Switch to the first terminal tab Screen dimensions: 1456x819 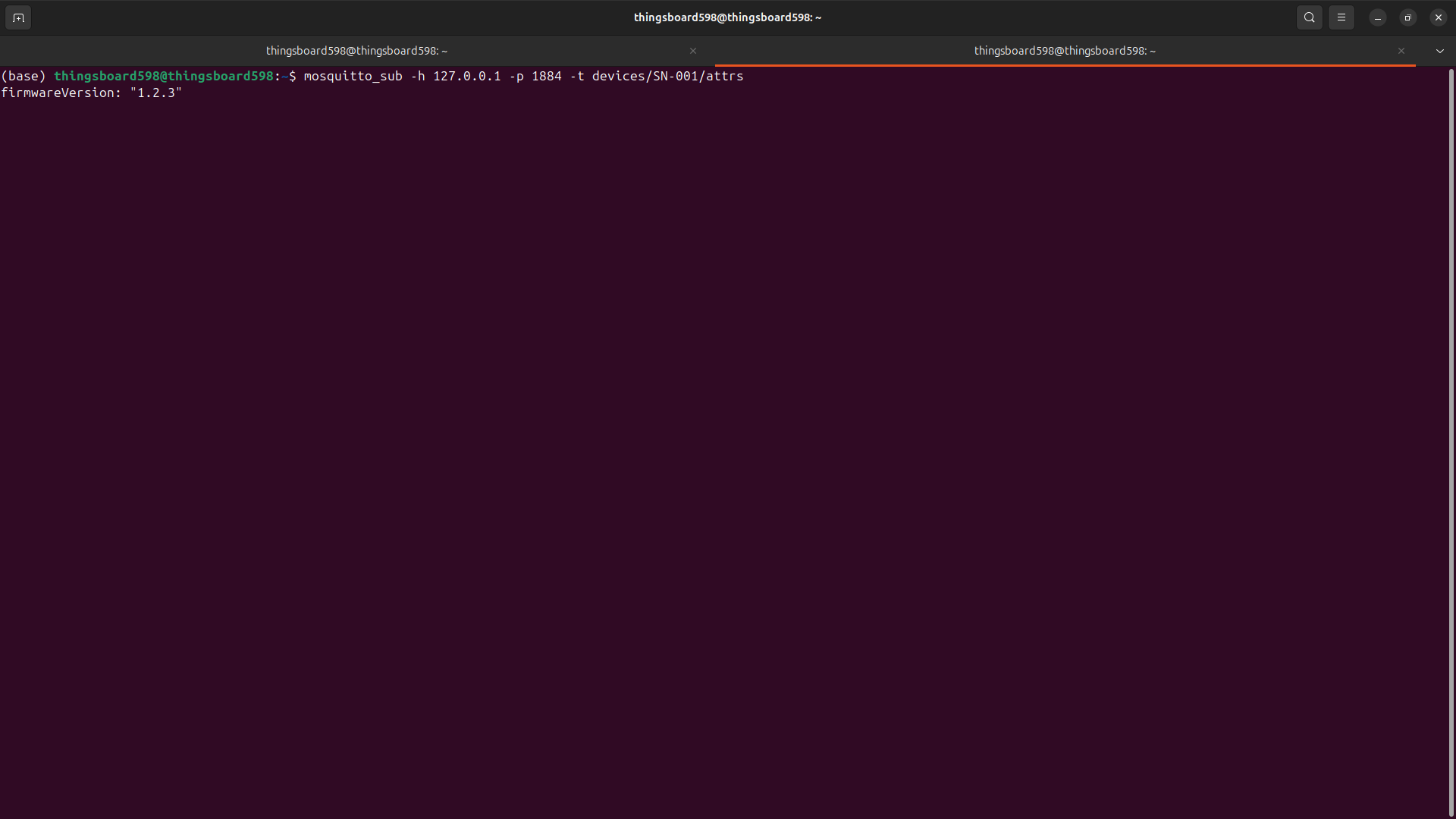[x=356, y=51]
